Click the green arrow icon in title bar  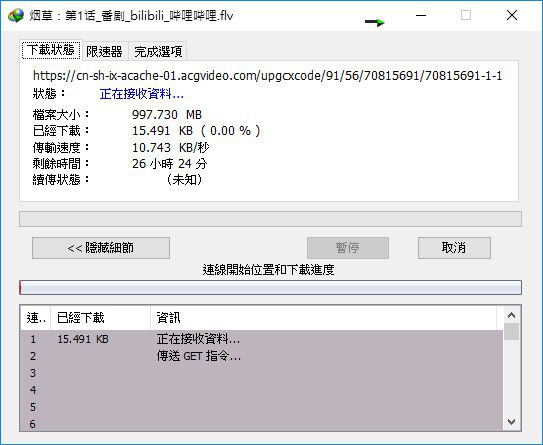pyautogui.click(x=375, y=22)
